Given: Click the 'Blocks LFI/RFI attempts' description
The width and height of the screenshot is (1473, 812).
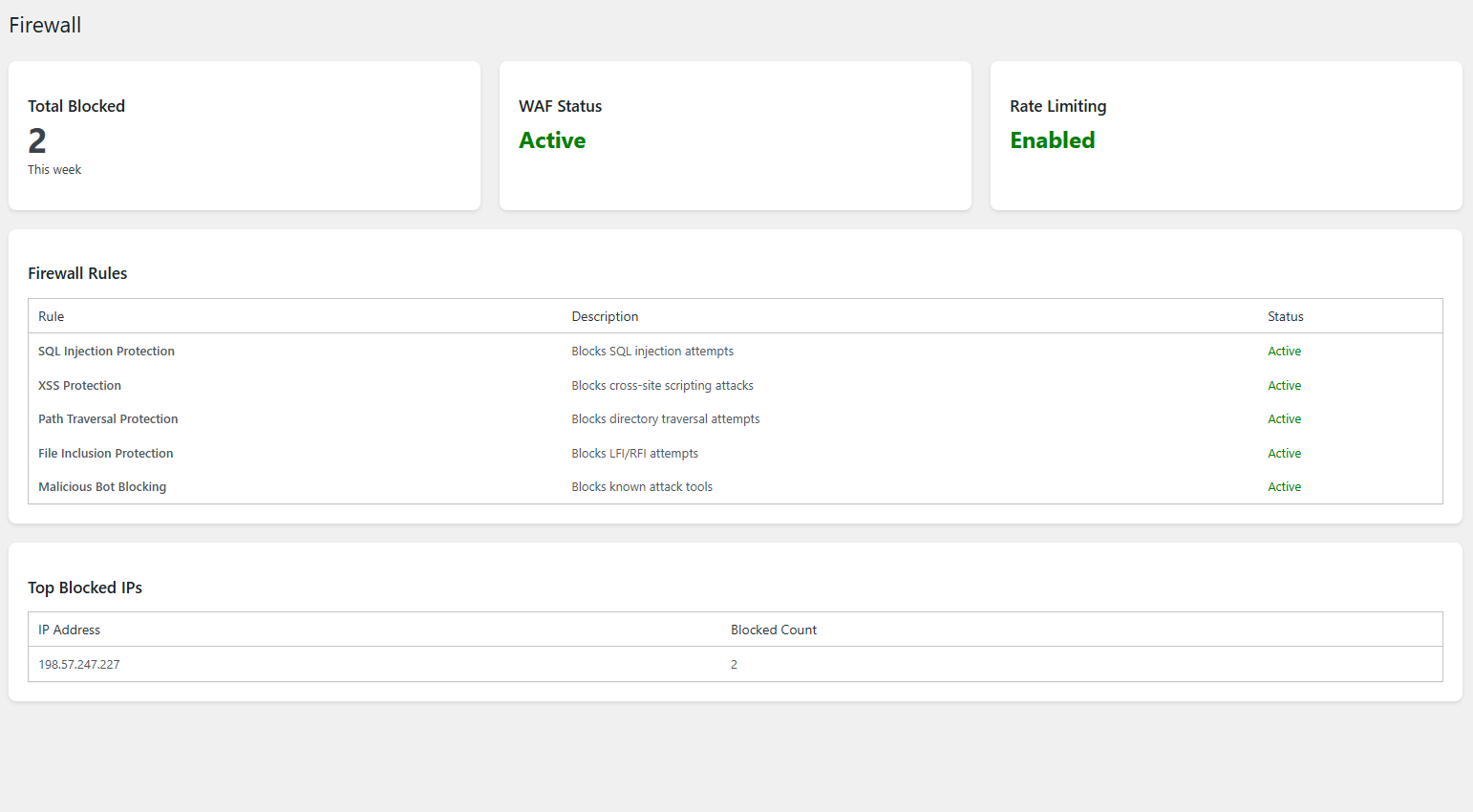Looking at the screenshot, I should tap(634, 454).
